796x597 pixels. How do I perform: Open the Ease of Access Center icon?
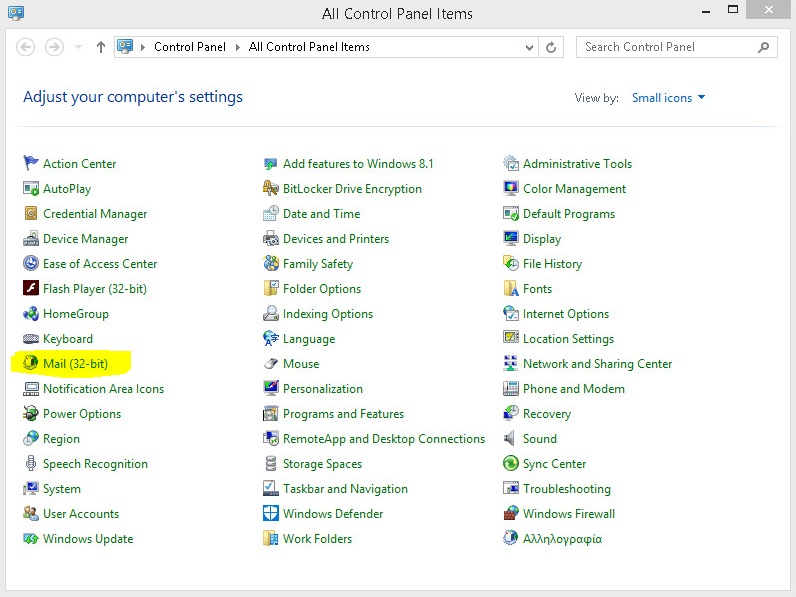point(30,263)
